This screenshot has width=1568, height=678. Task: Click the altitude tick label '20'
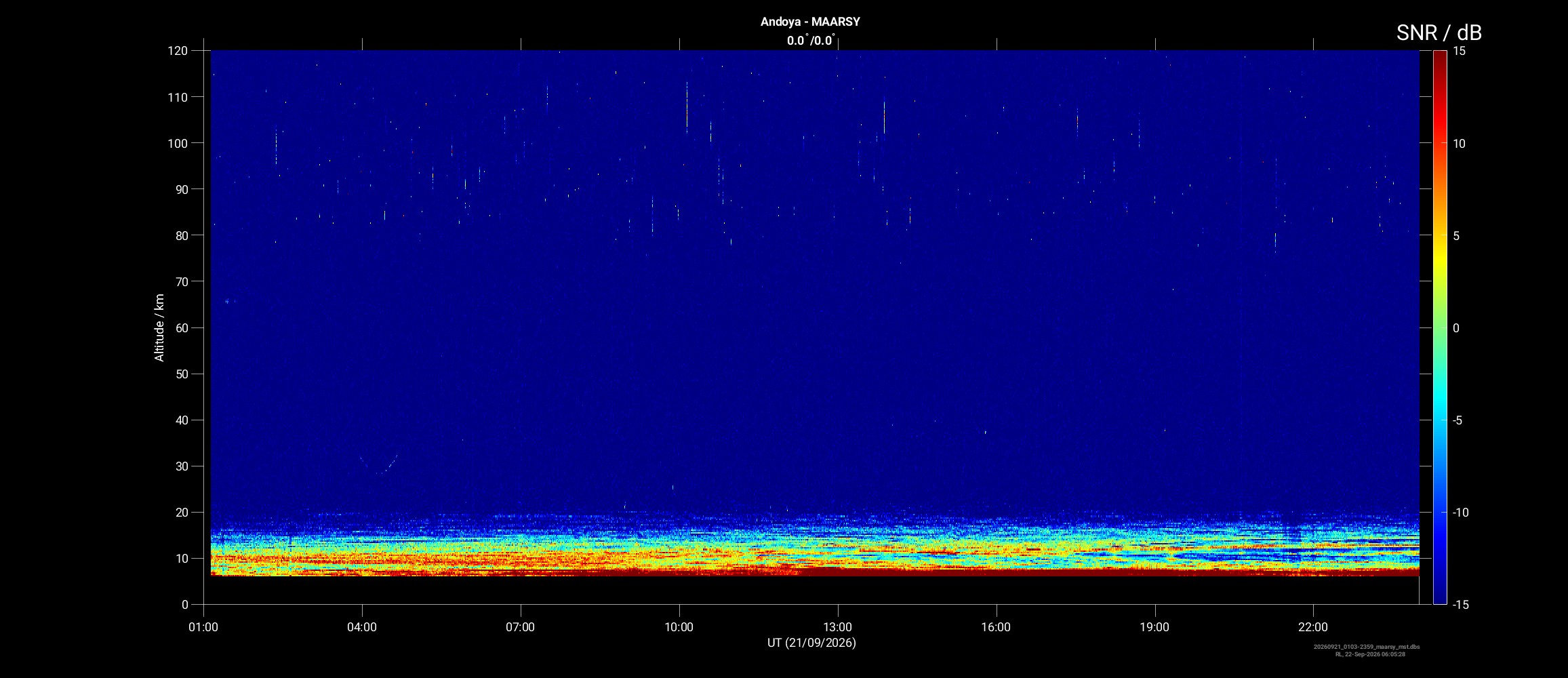tap(182, 512)
